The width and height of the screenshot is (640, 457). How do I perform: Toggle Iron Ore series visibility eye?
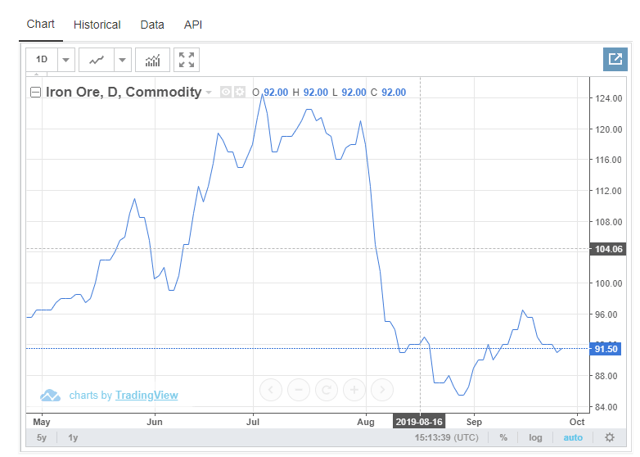point(225,92)
